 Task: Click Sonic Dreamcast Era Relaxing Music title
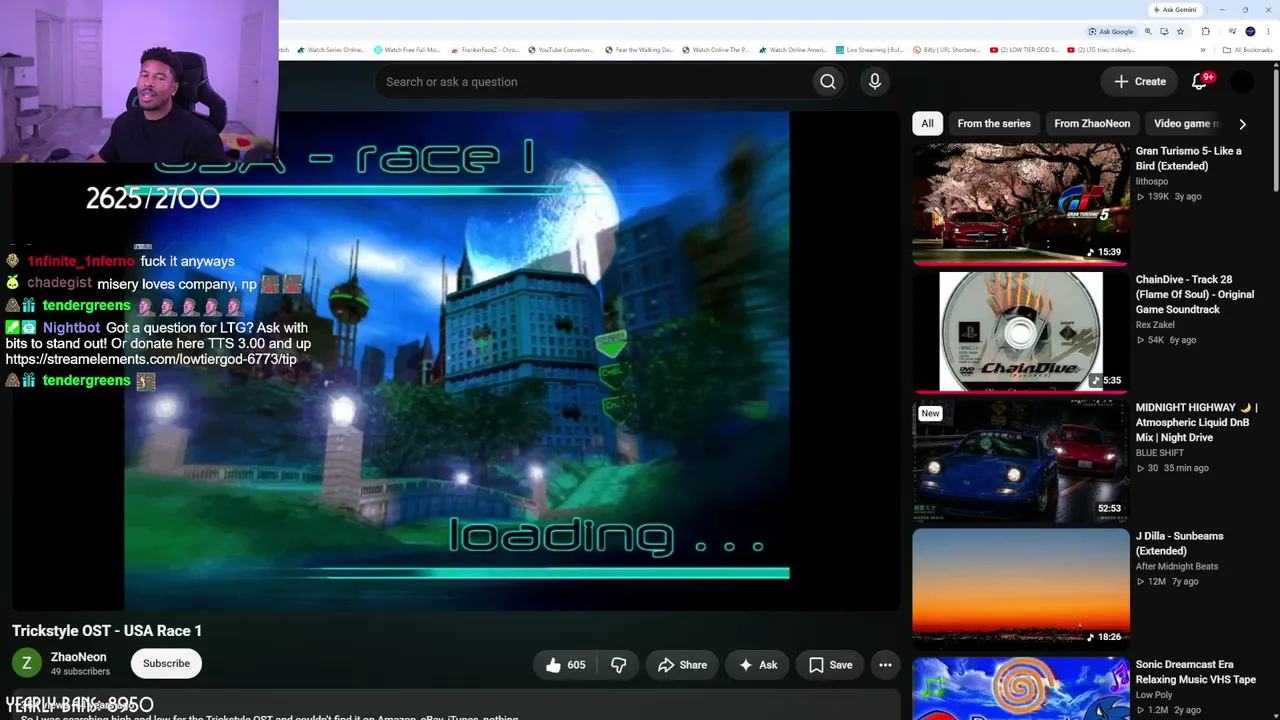1195,672
